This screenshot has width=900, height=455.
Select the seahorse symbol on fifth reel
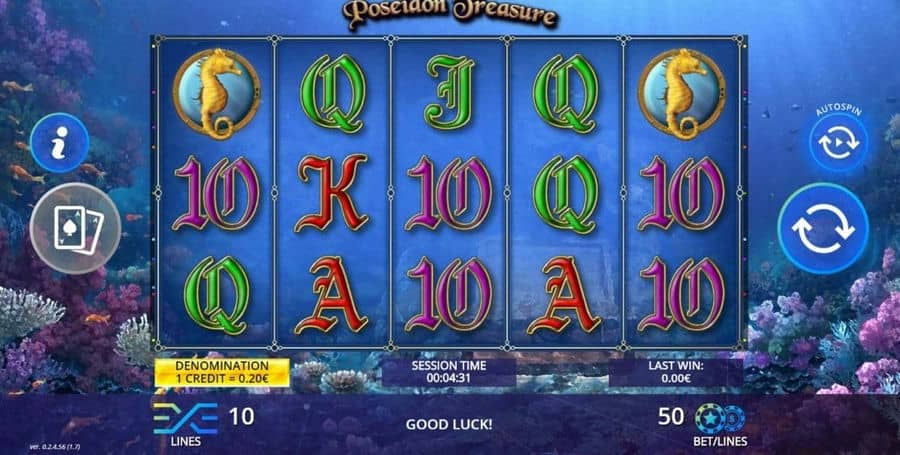[682, 94]
